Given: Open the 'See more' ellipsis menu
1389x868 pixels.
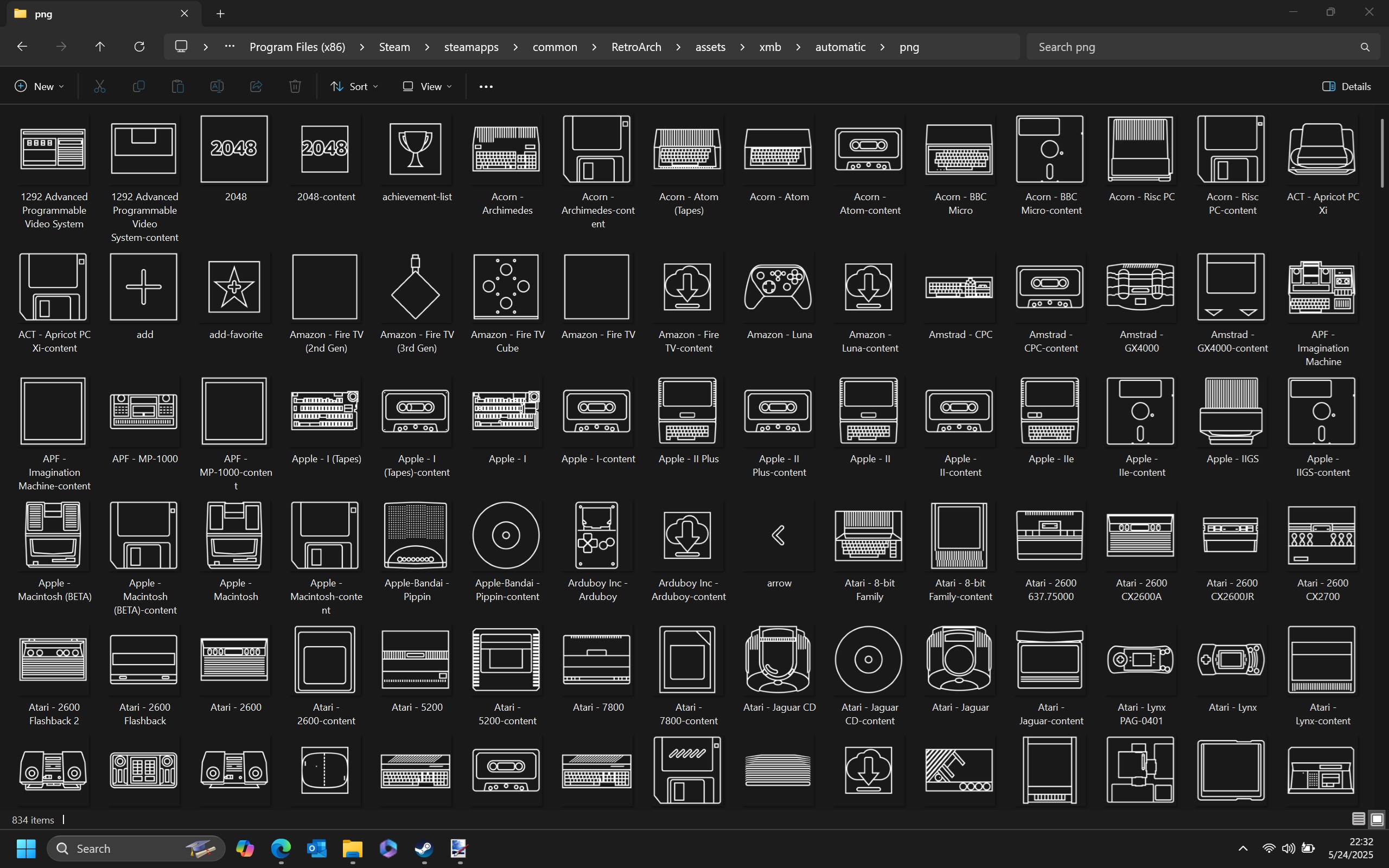Looking at the screenshot, I should [486, 86].
